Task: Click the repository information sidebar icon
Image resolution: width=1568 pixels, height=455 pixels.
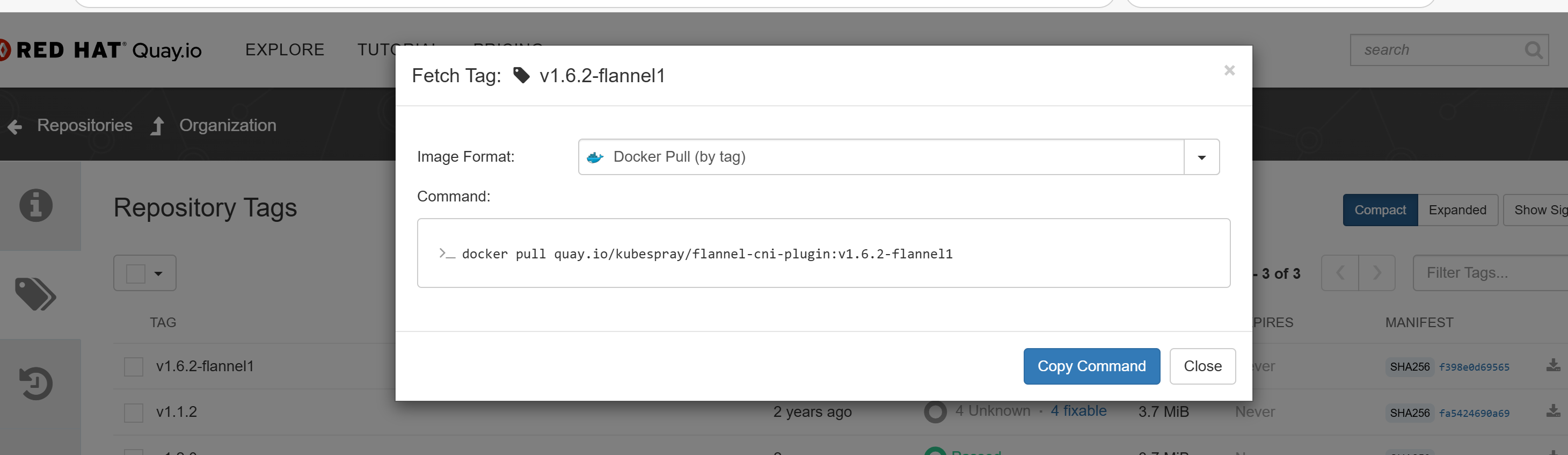Action: [36, 205]
